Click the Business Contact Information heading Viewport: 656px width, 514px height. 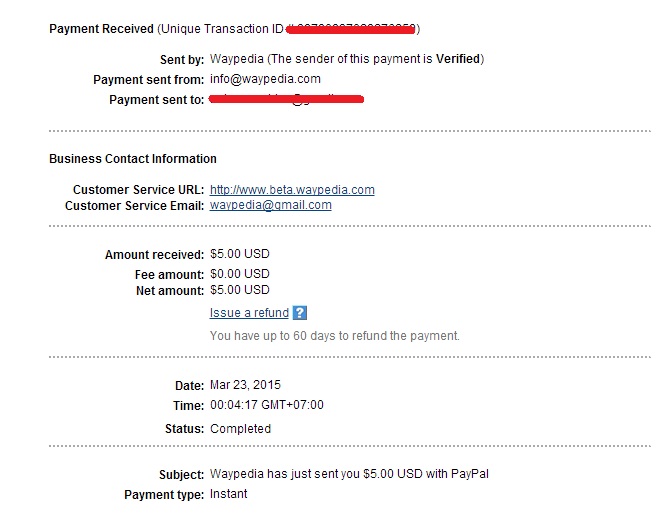133,159
